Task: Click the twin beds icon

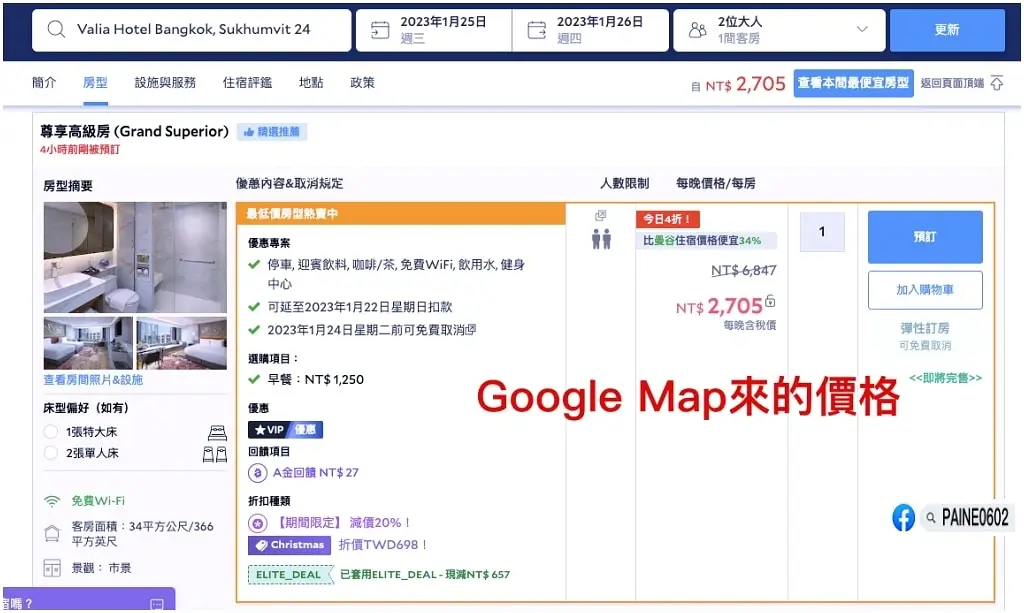Action: 215,454
